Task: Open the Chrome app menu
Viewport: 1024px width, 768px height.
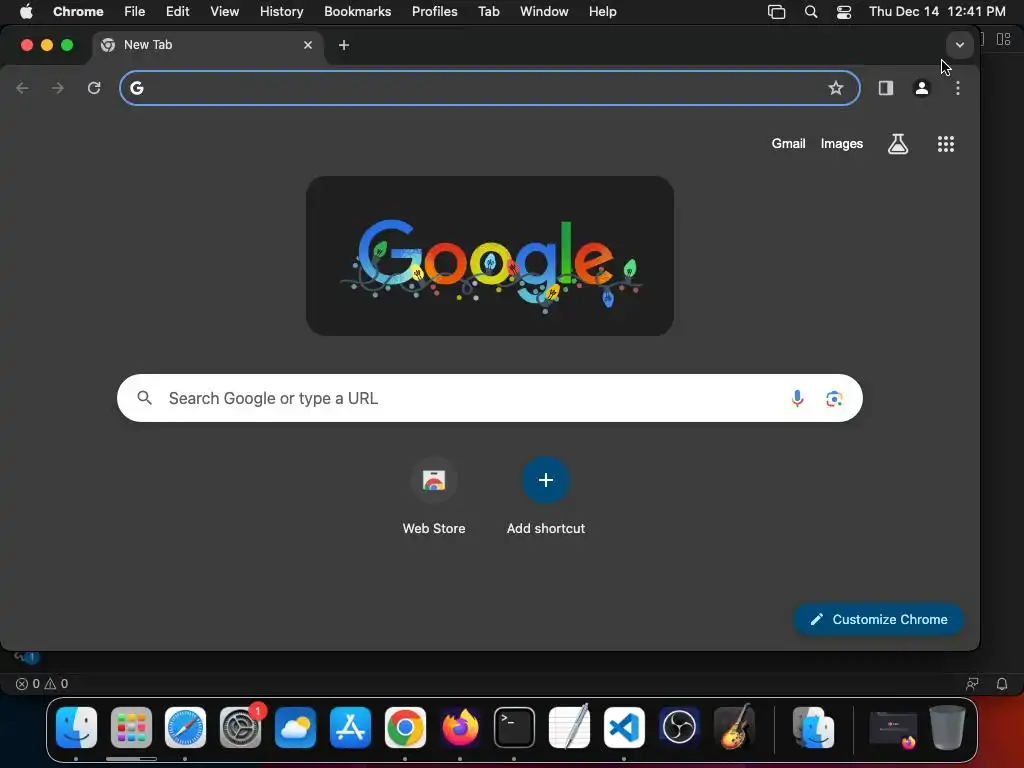Action: point(78,12)
